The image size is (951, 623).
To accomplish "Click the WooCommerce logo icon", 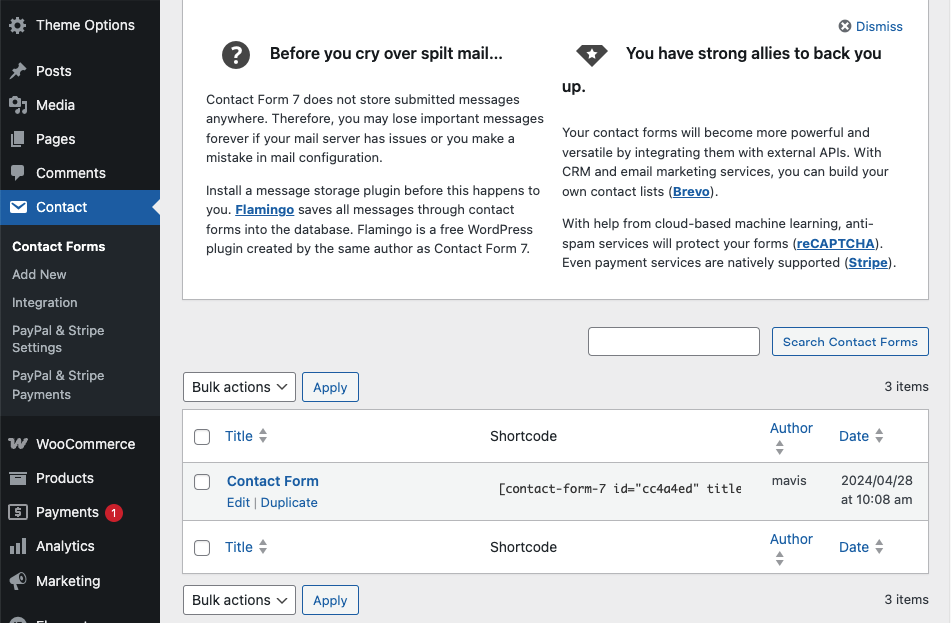I will click(18, 444).
